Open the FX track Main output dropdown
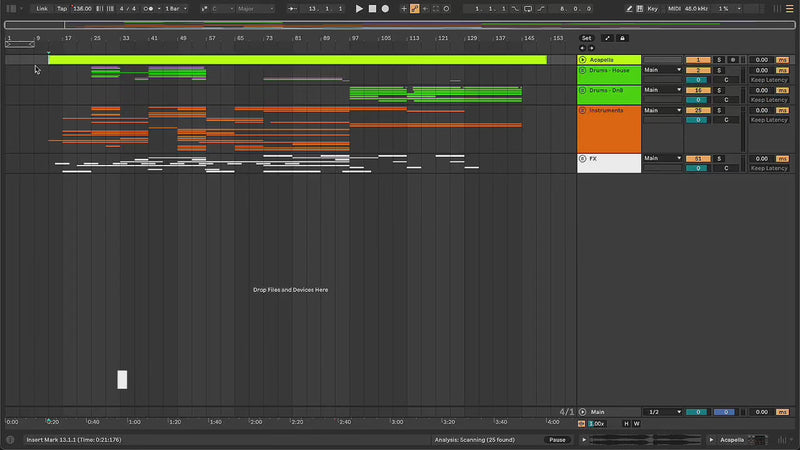This screenshot has height=450, width=800. coord(662,158)
